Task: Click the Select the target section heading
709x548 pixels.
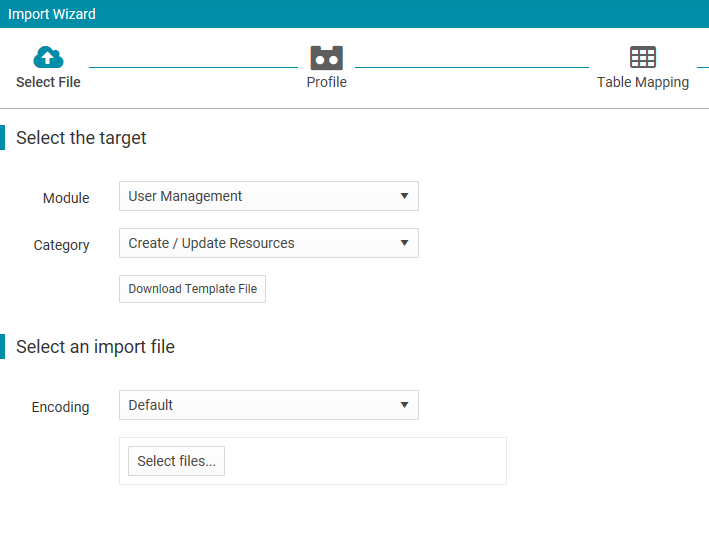Action: [81, 138]
